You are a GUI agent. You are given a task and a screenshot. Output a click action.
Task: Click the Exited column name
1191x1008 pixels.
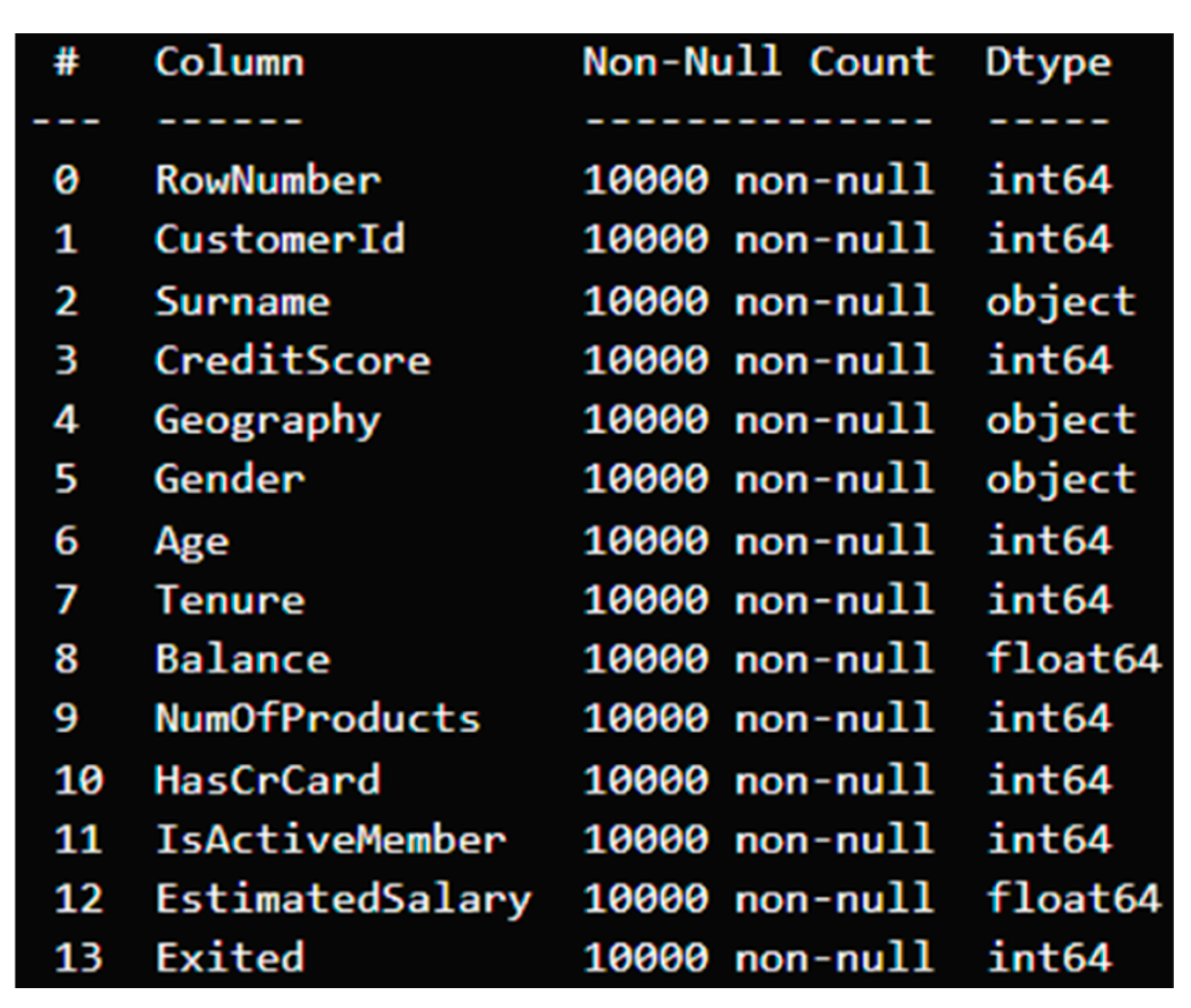[230, 958]
